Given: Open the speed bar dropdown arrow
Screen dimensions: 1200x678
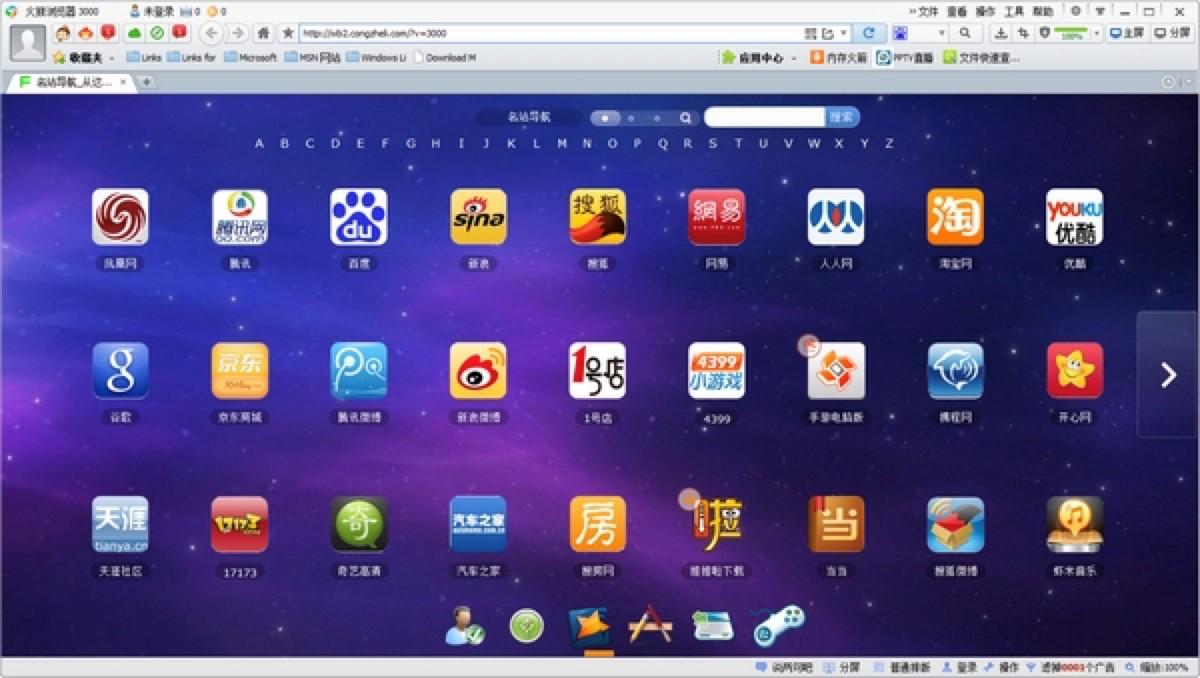Looking at the screenshot, I should coord(1097,31).
